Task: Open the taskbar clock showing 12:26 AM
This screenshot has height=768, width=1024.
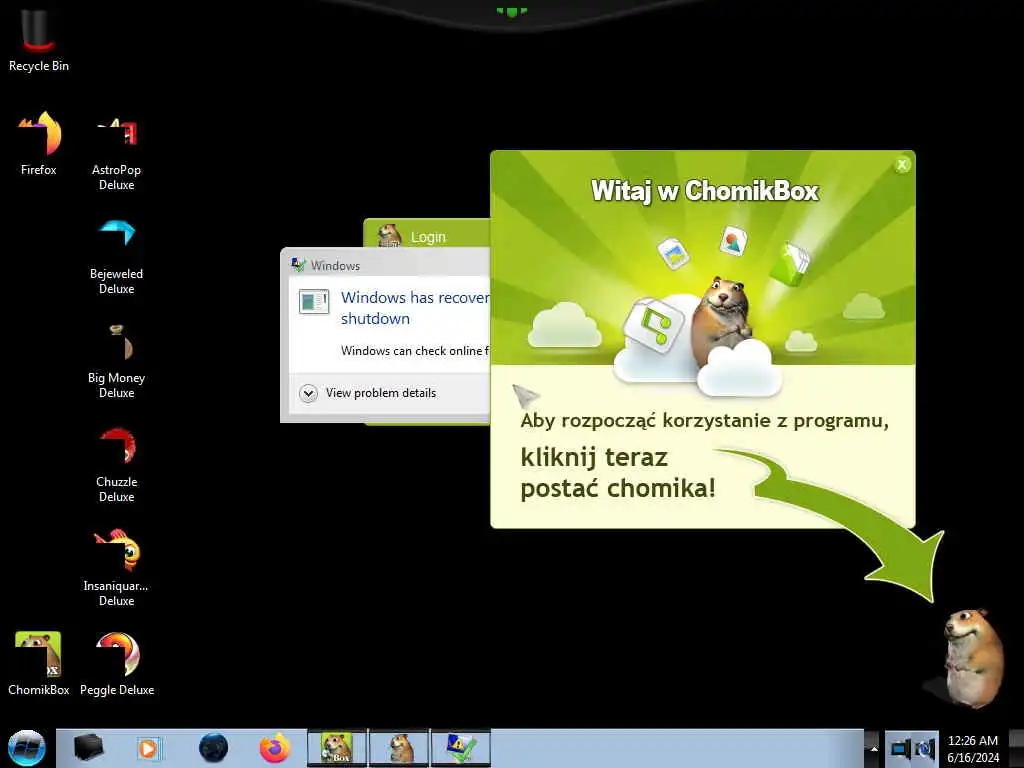Action: 972,749
